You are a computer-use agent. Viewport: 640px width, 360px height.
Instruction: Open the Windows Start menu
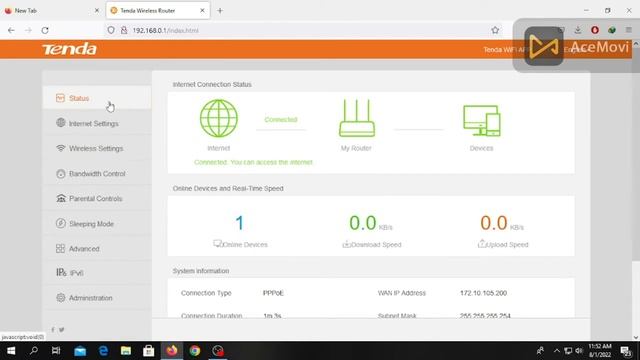11,351
